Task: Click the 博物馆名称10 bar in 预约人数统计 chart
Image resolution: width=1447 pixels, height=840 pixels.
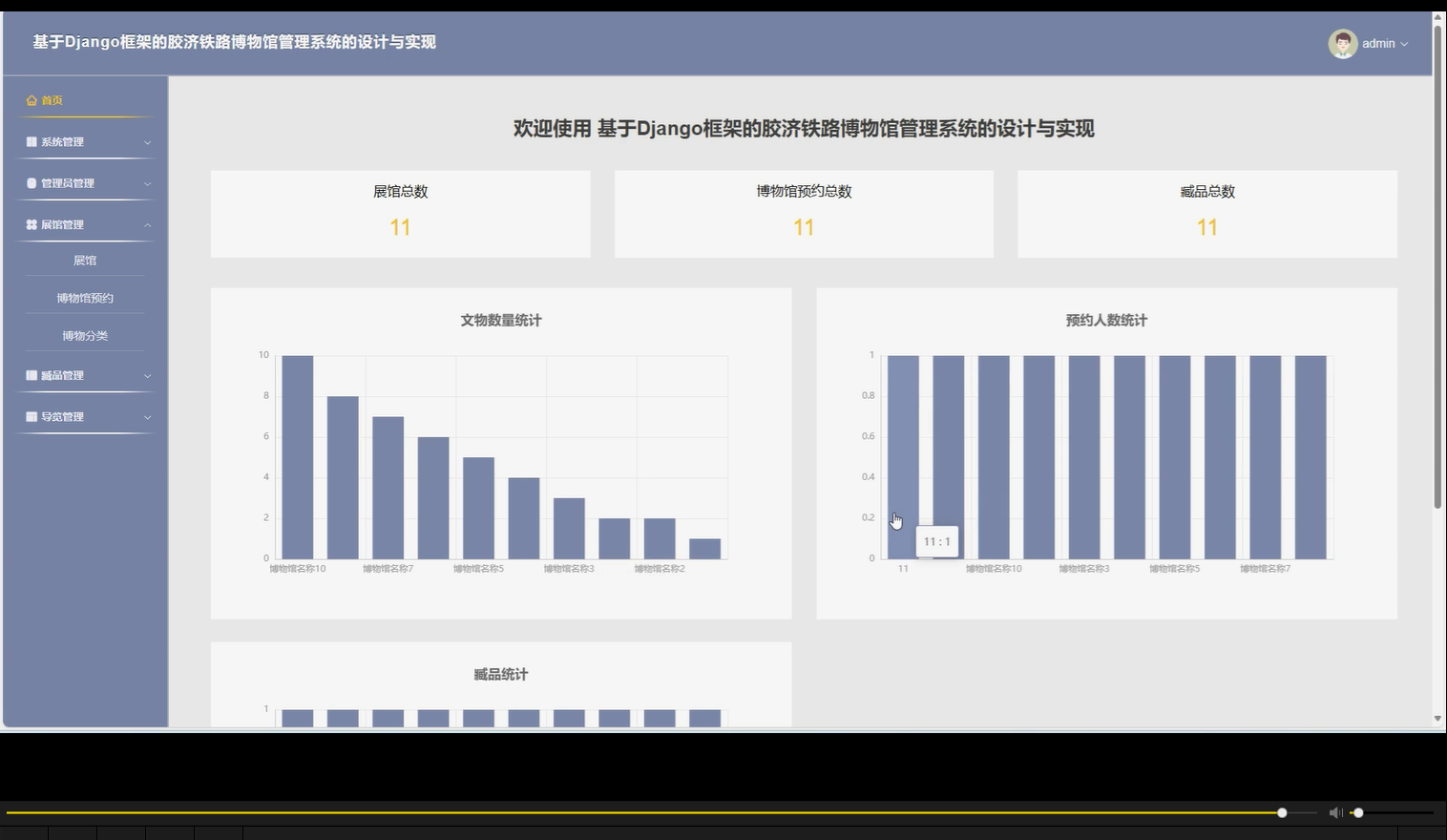Action: (x=994, y=457)
